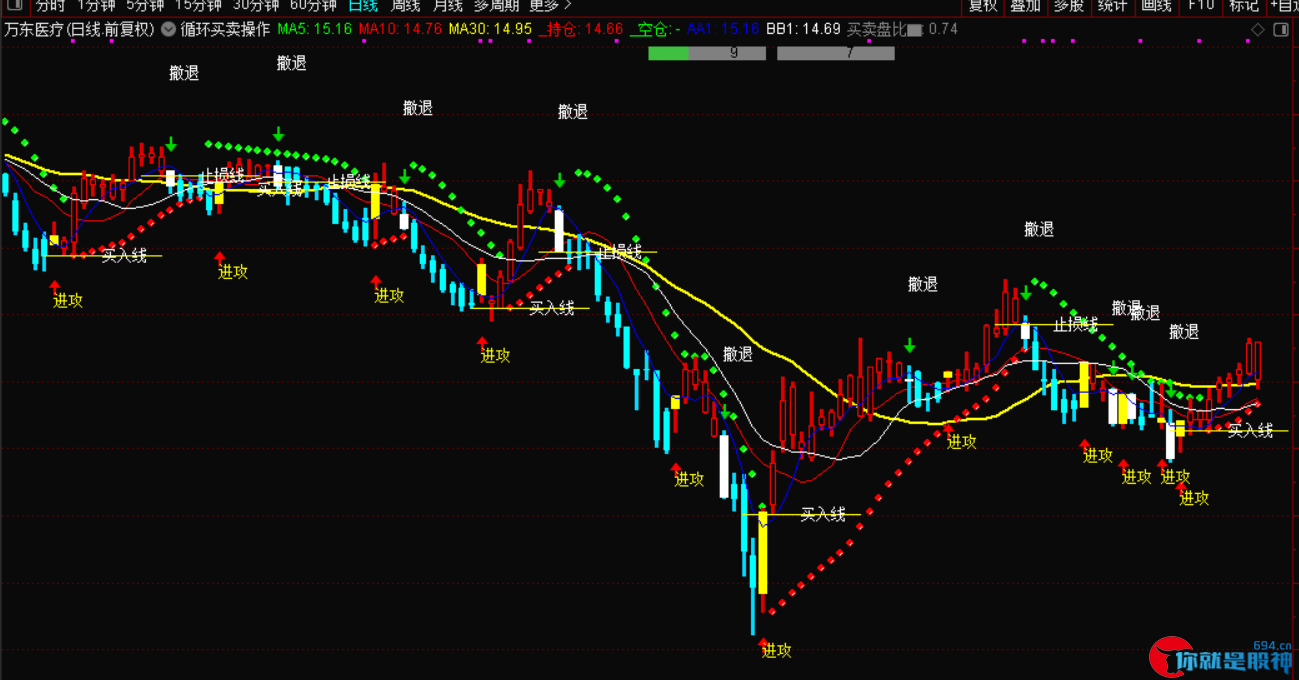Viewport: 1299px width, 680px height.
Task: Click the 持仓: 14.66 value
Action: click(581, 29)
